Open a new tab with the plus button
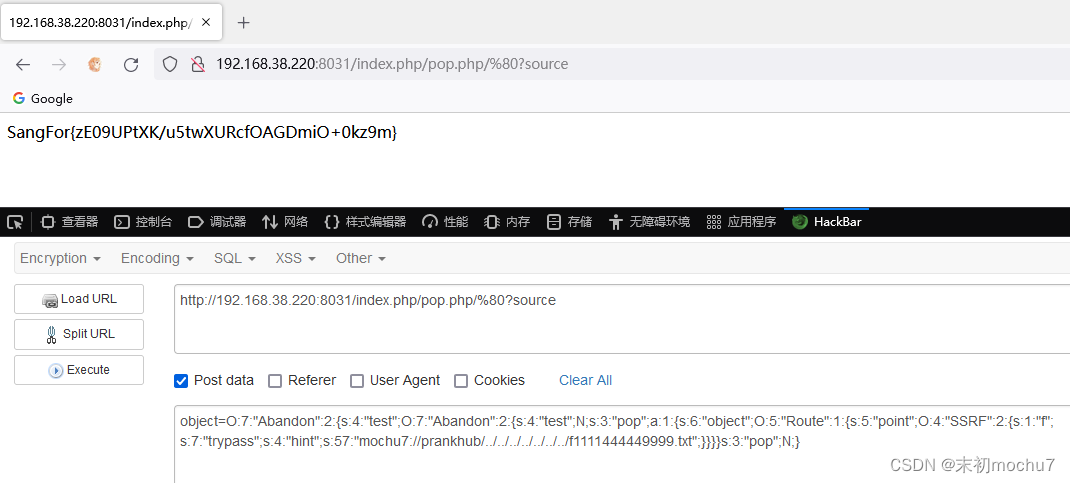 click(243, 23)
